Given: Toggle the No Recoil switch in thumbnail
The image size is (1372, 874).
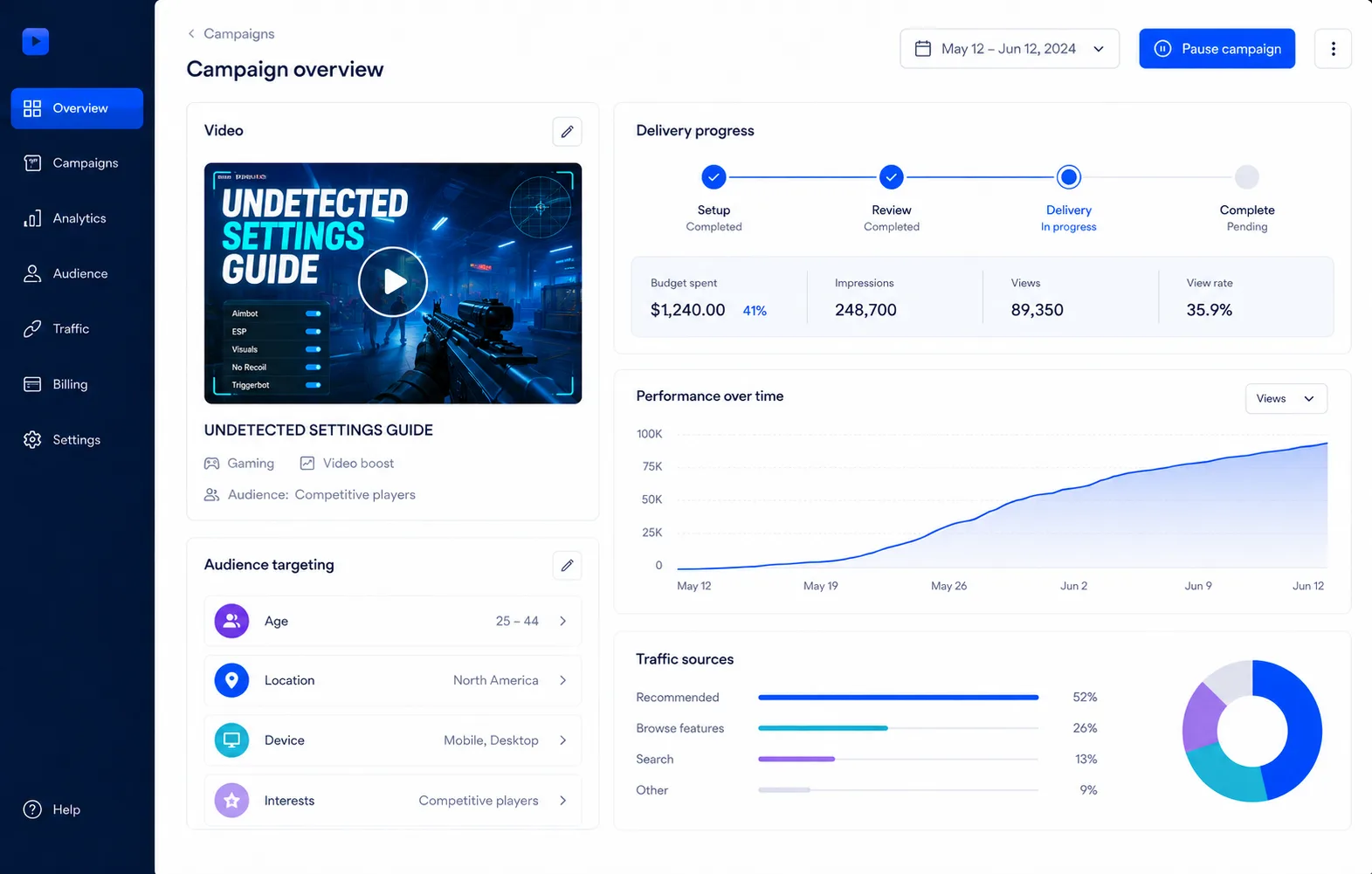Looking at the screenshot, I should click(313, 368).
